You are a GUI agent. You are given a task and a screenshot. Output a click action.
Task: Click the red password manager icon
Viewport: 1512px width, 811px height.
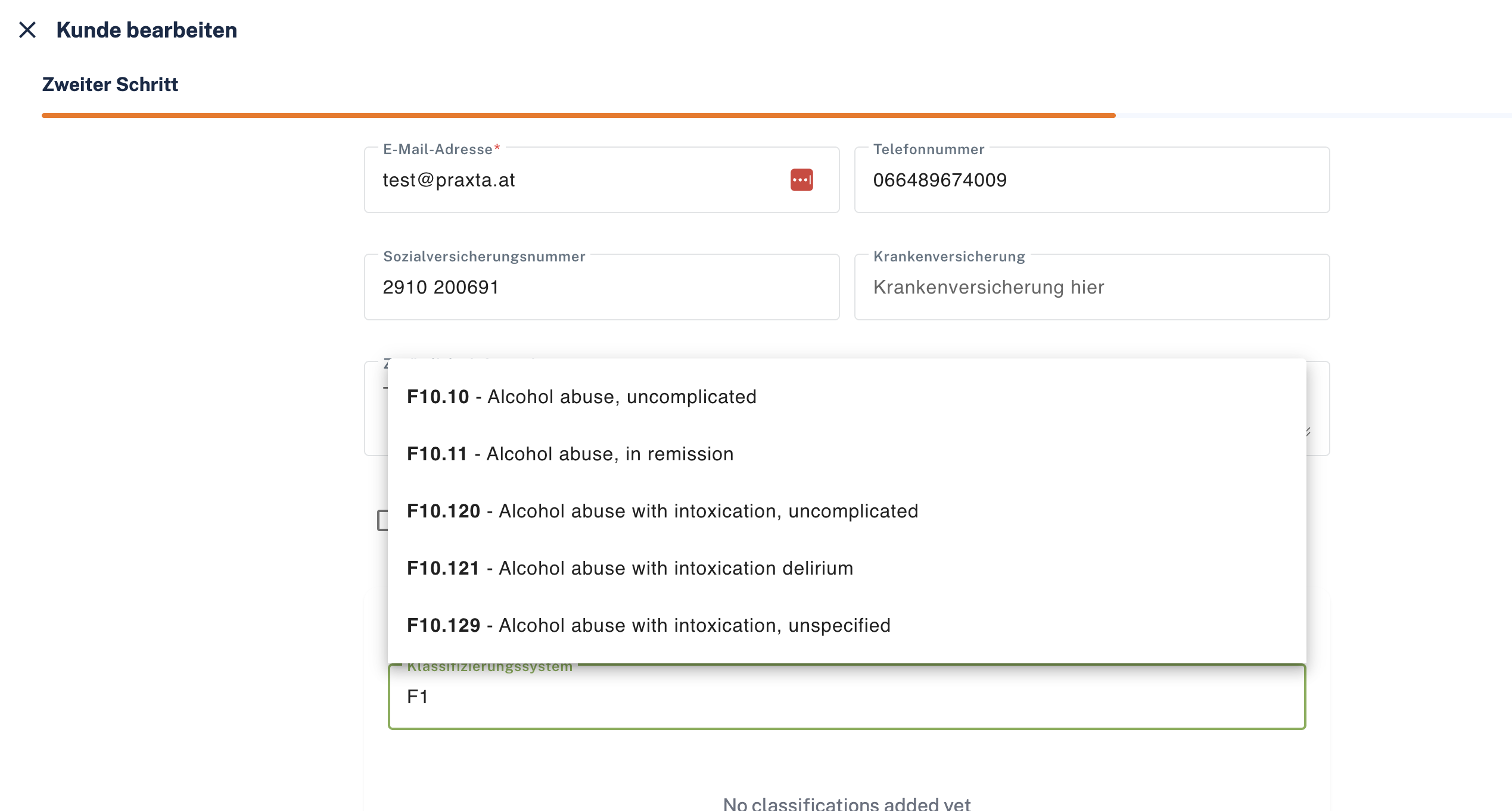point(801,180)
